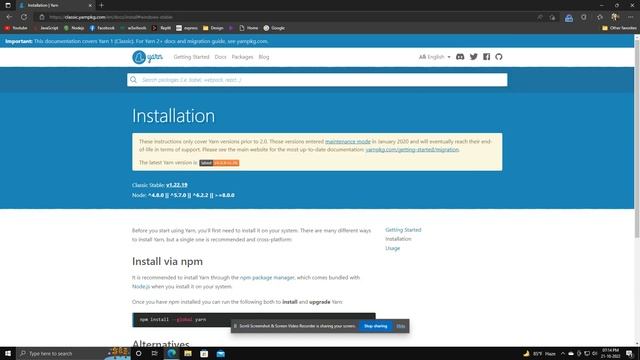Follow the npm package manager link
The height and width of the screenshot is (360, 640).
(267, 278)
